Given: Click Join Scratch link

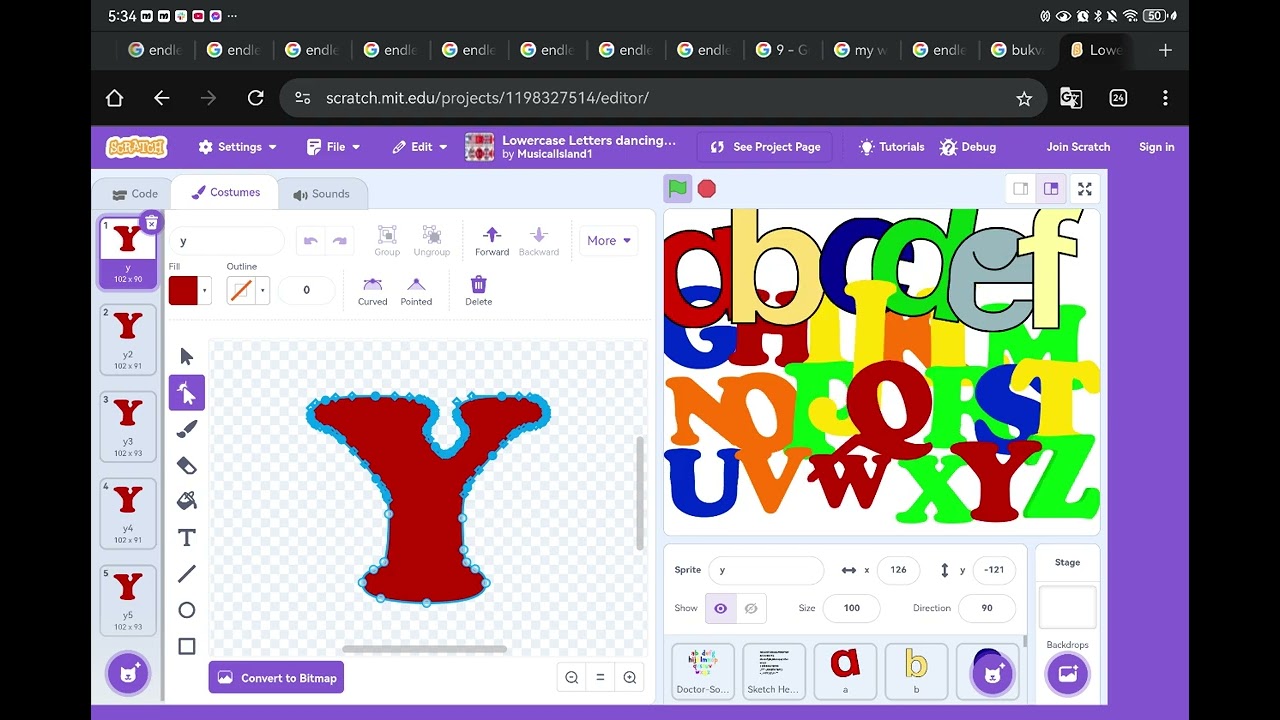Looking at the screenshot, I should [1078, 147].
